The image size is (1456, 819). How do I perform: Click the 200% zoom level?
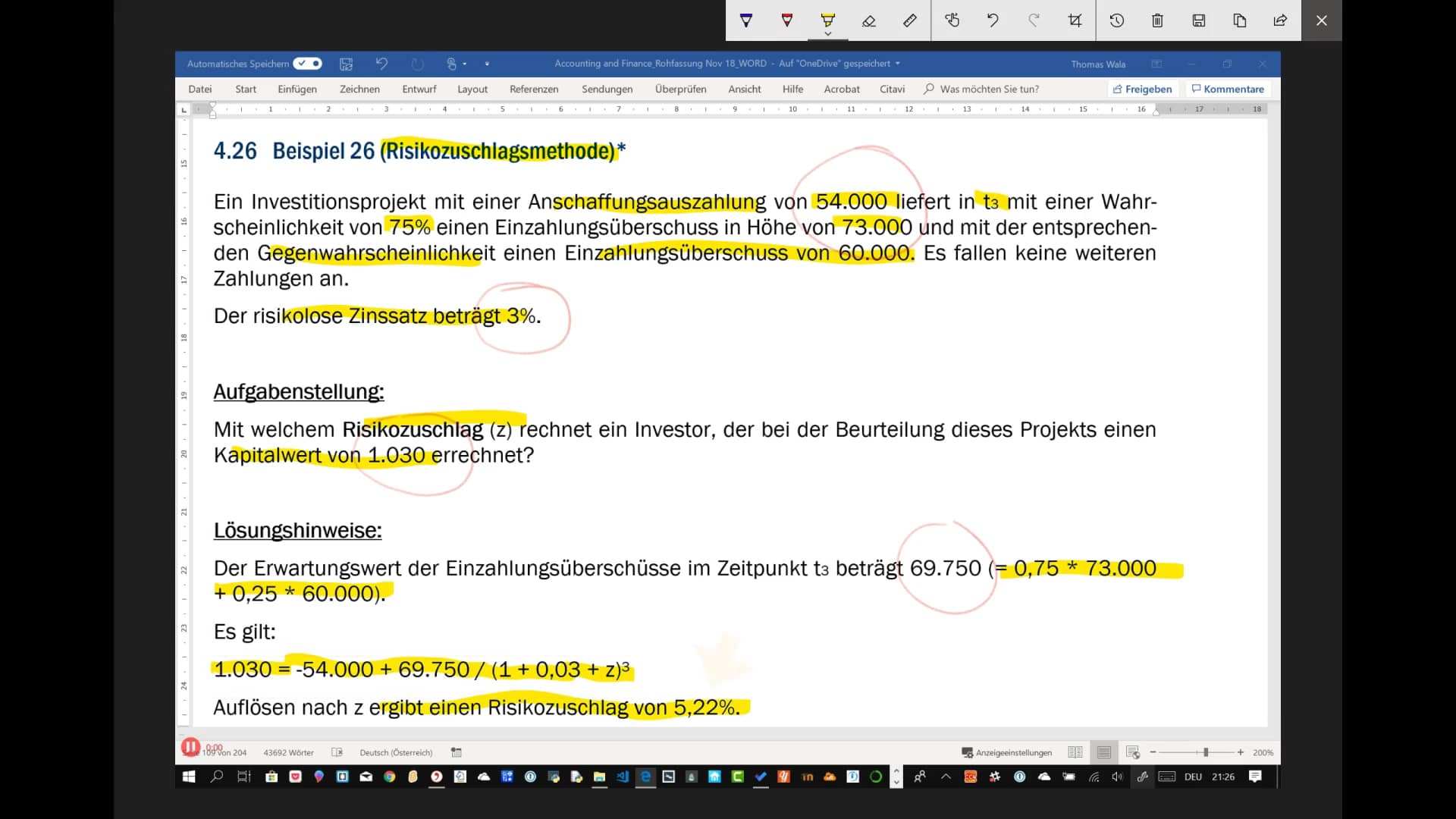(x=1263, y=752)
